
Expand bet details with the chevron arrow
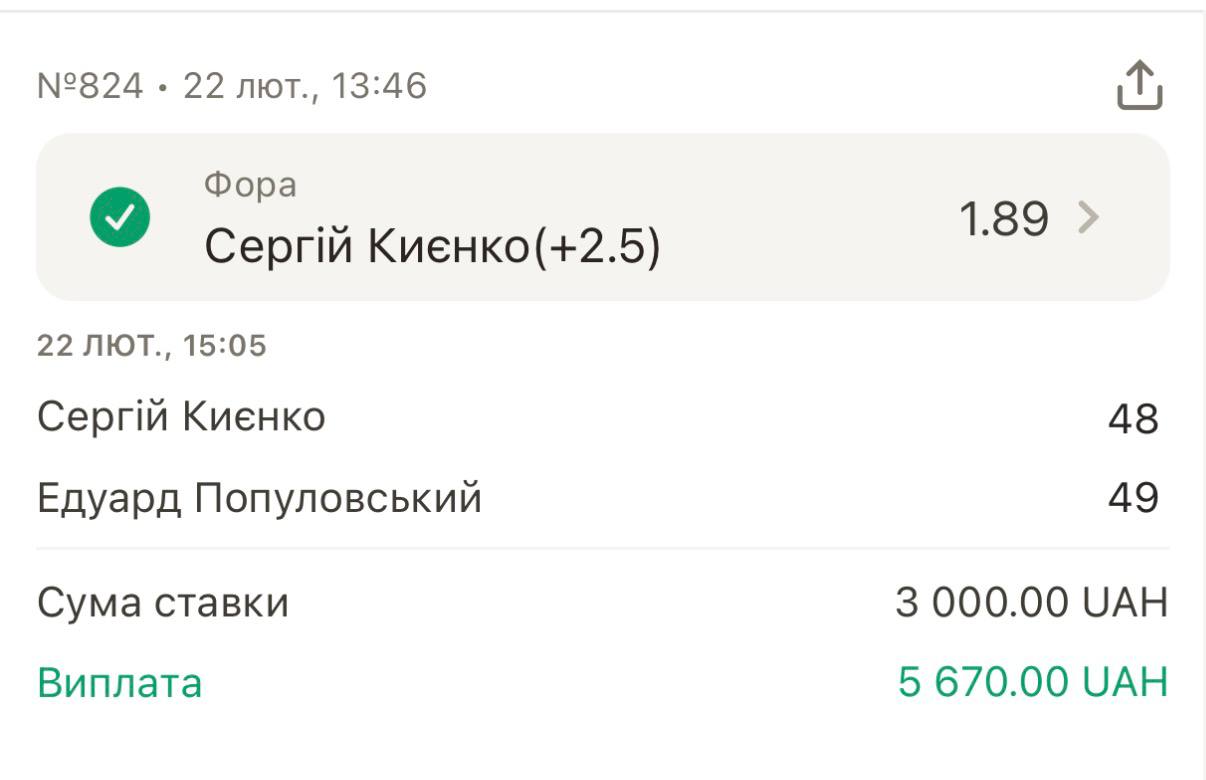1088,217
